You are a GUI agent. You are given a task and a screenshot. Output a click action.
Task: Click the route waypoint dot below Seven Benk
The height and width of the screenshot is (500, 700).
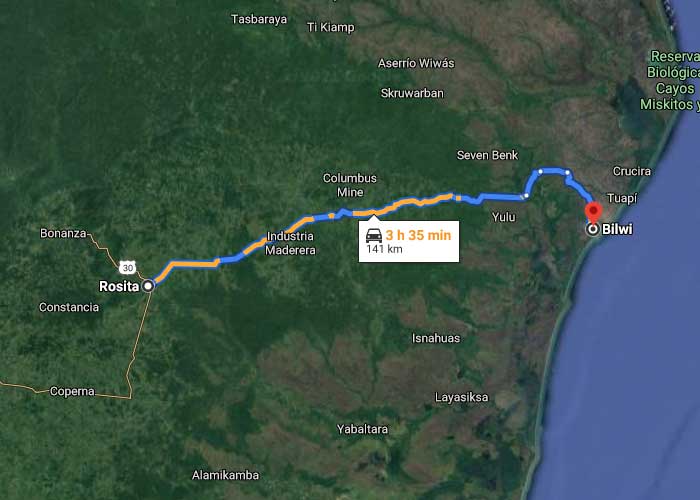pyautogui.click(x=540, y=171)
